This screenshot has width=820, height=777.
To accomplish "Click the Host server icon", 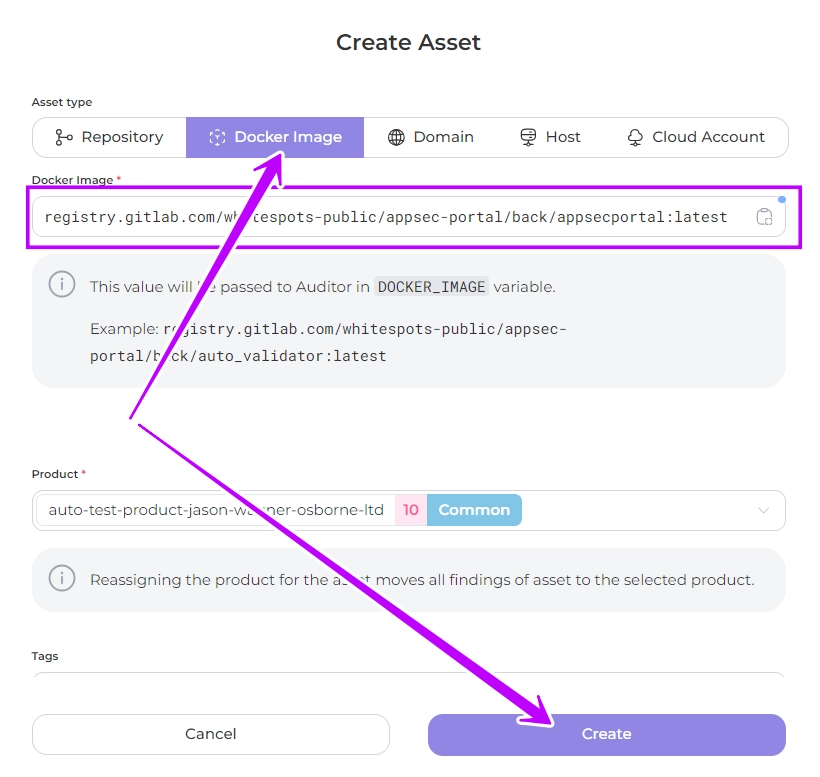I will [529, 137].
